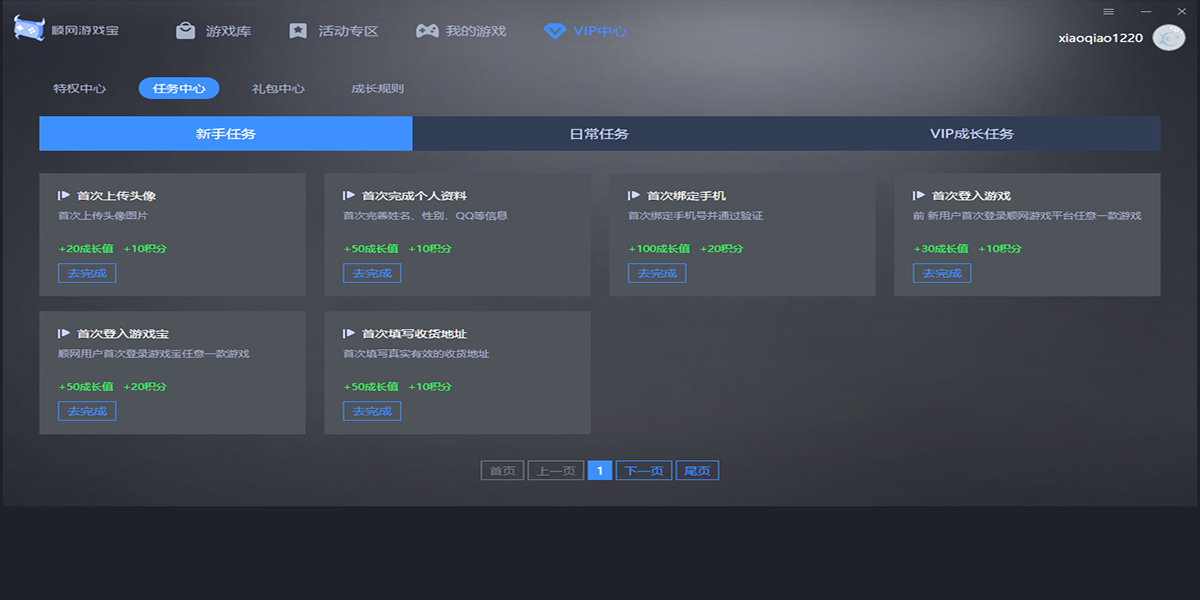
Task: Click 去完成 for 首次填写收货地址 task
Action: coord(372,411)
